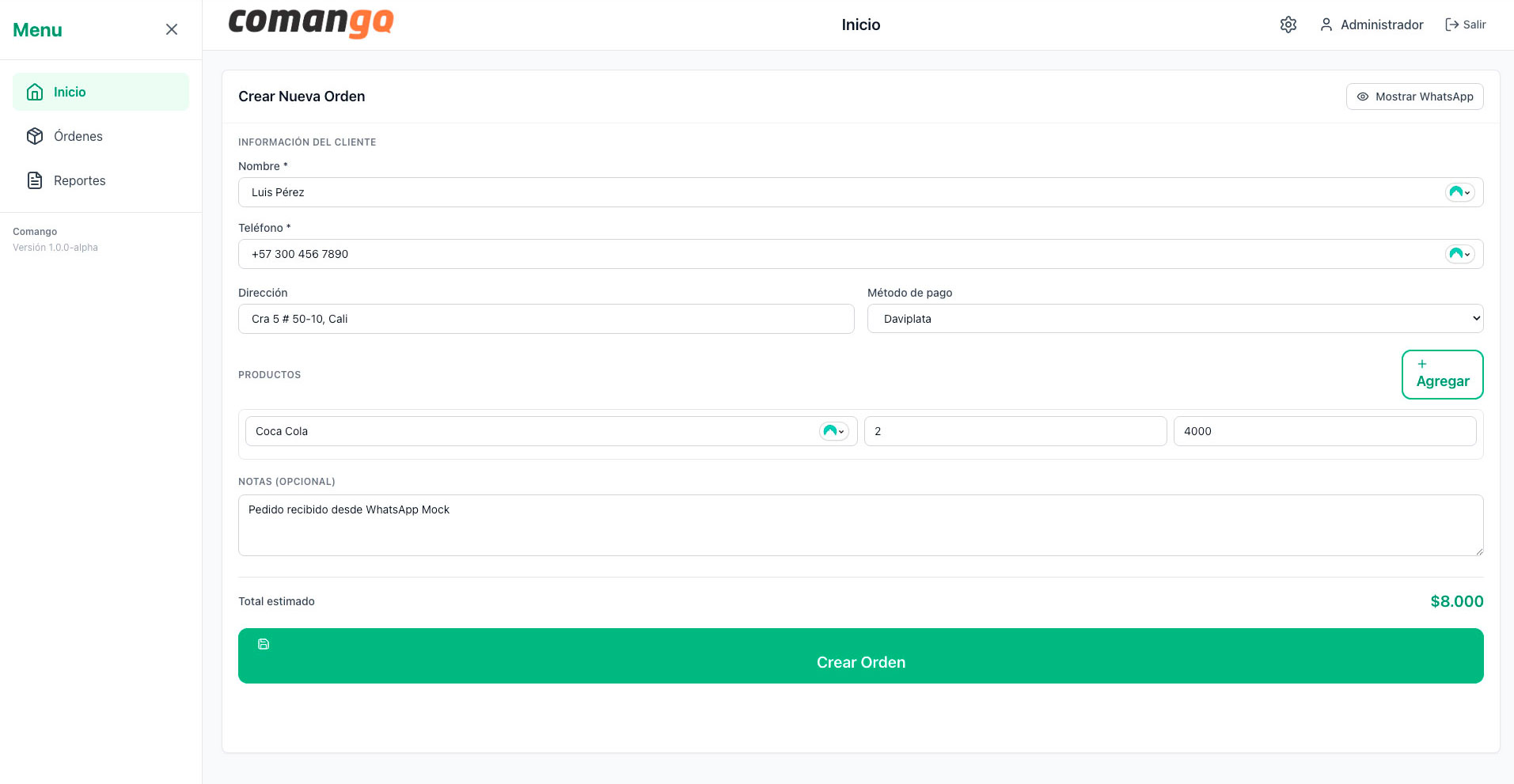1514x784 pixels.
Task: Click the product price field showing 4000
Action: [1324, 431]
